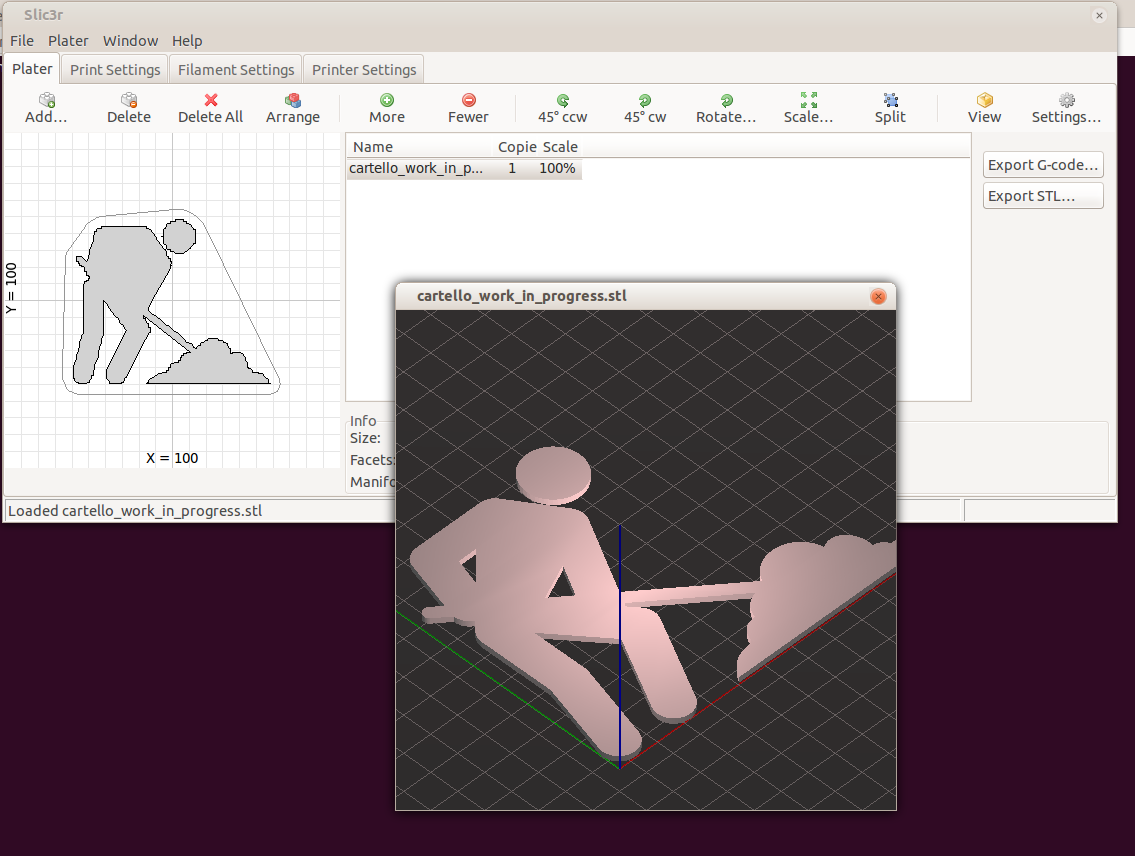1135x856 pixels.
Task: Click Export STL button
Action: point(1043,196)
